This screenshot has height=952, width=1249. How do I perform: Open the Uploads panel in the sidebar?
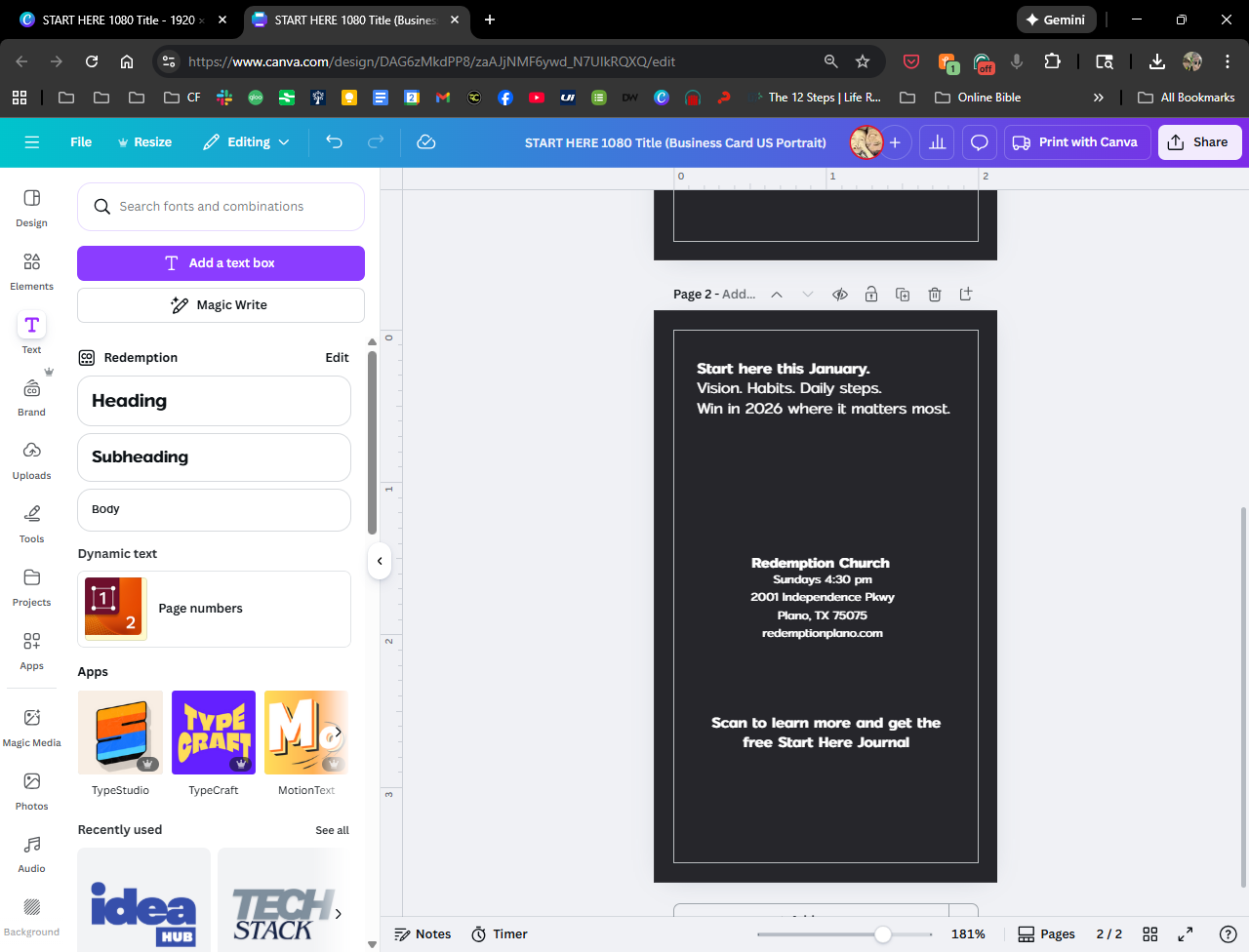click(31, 459)
